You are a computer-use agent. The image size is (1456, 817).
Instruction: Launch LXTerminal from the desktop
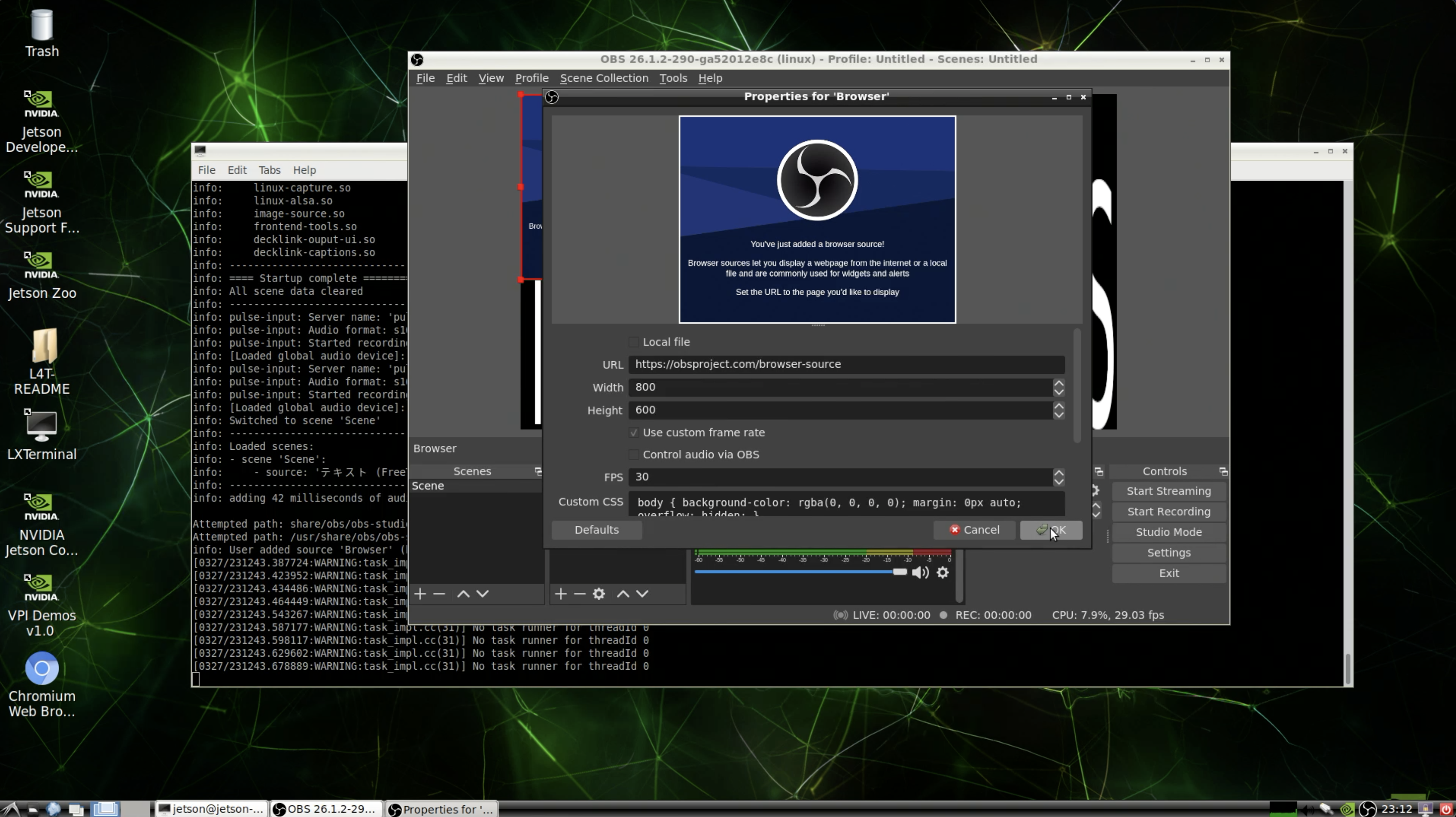coord(41,435)
